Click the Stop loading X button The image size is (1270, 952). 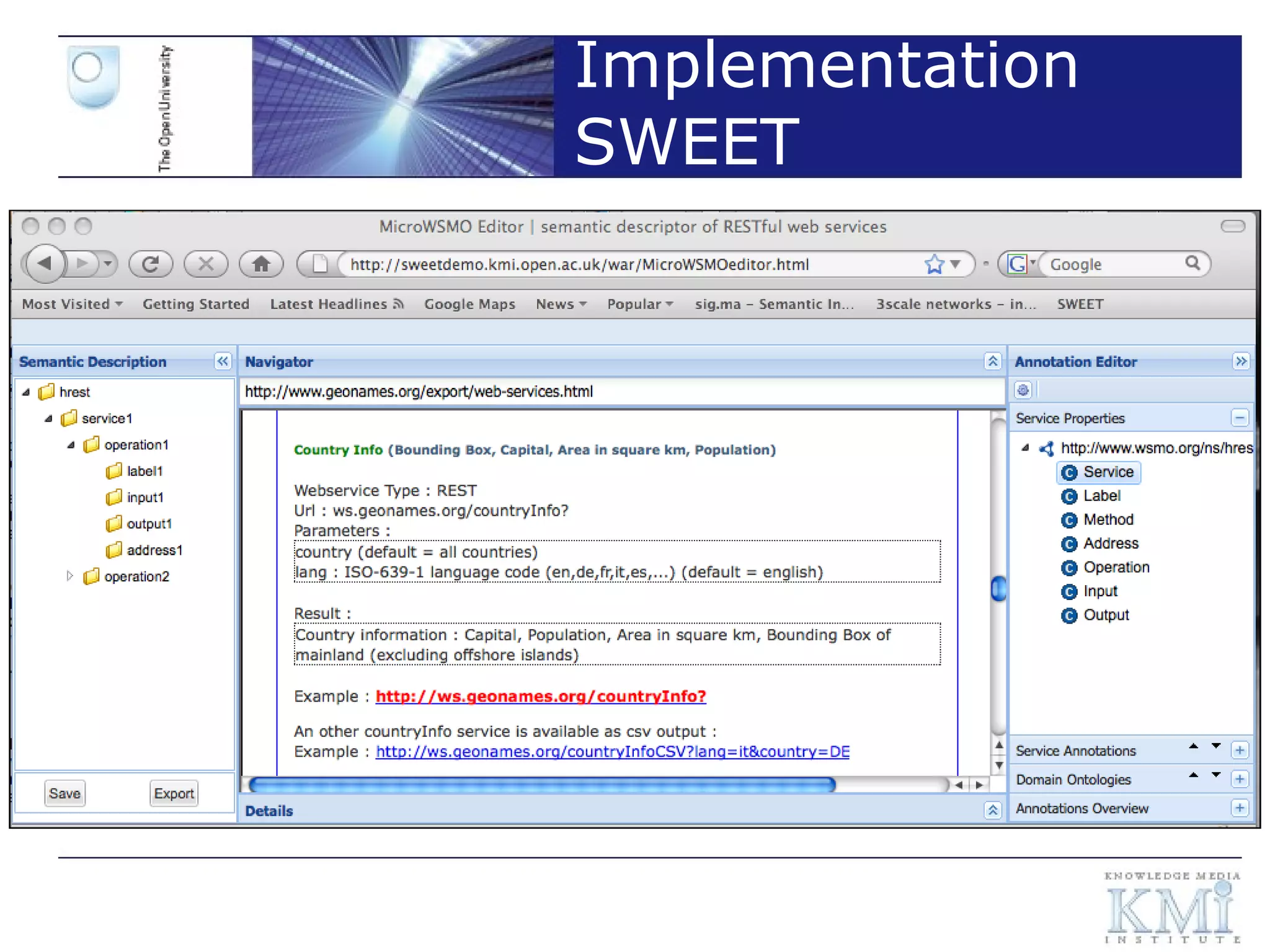coord(206,264)
